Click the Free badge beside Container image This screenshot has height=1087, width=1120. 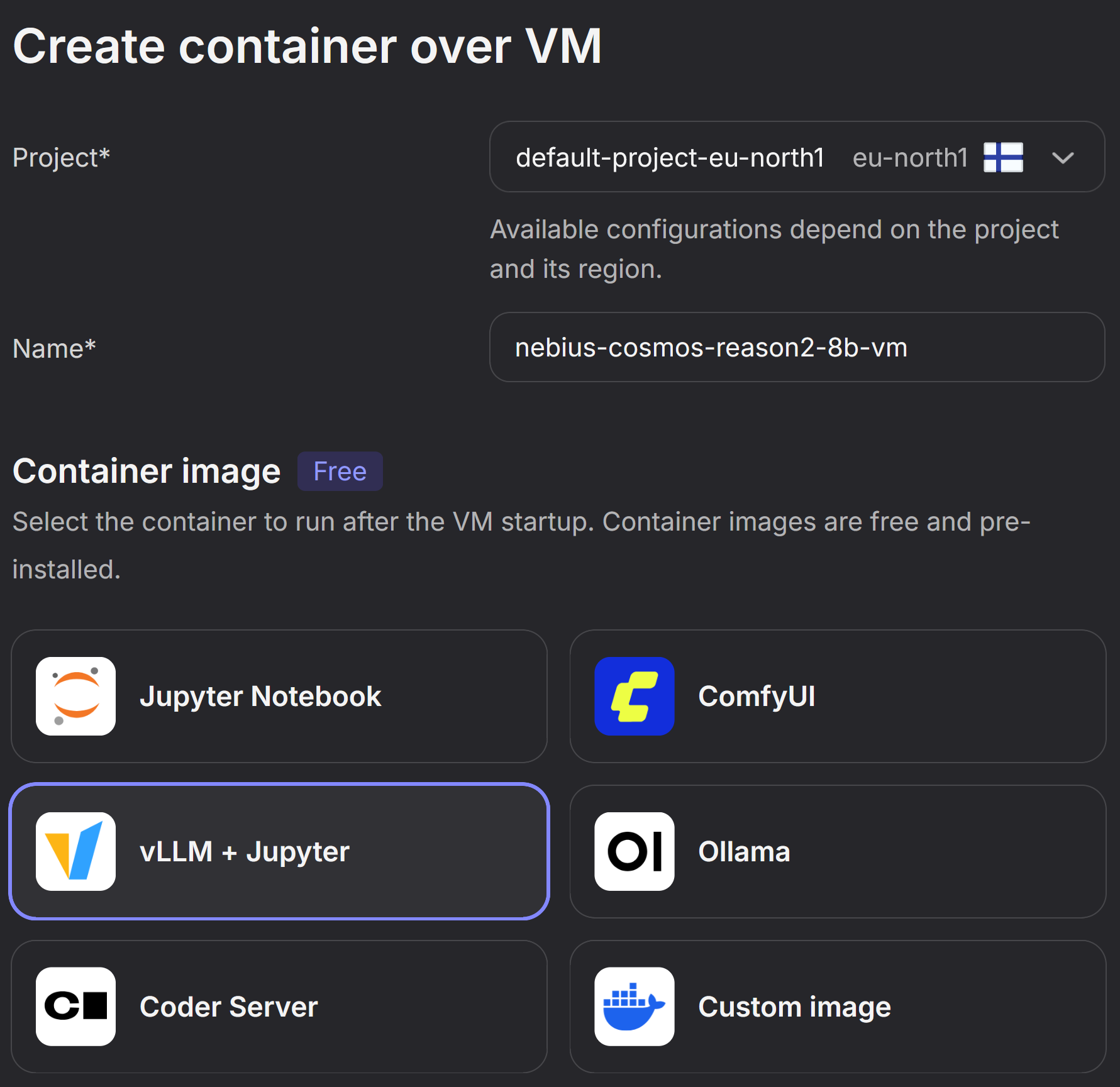tap(340, 470)
